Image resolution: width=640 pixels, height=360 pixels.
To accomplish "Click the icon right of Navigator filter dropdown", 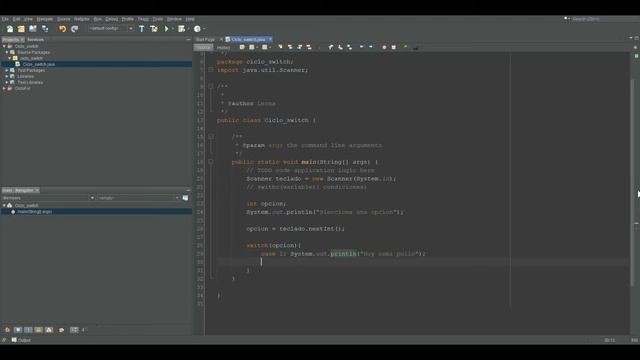I will click(x=185, y=198).
